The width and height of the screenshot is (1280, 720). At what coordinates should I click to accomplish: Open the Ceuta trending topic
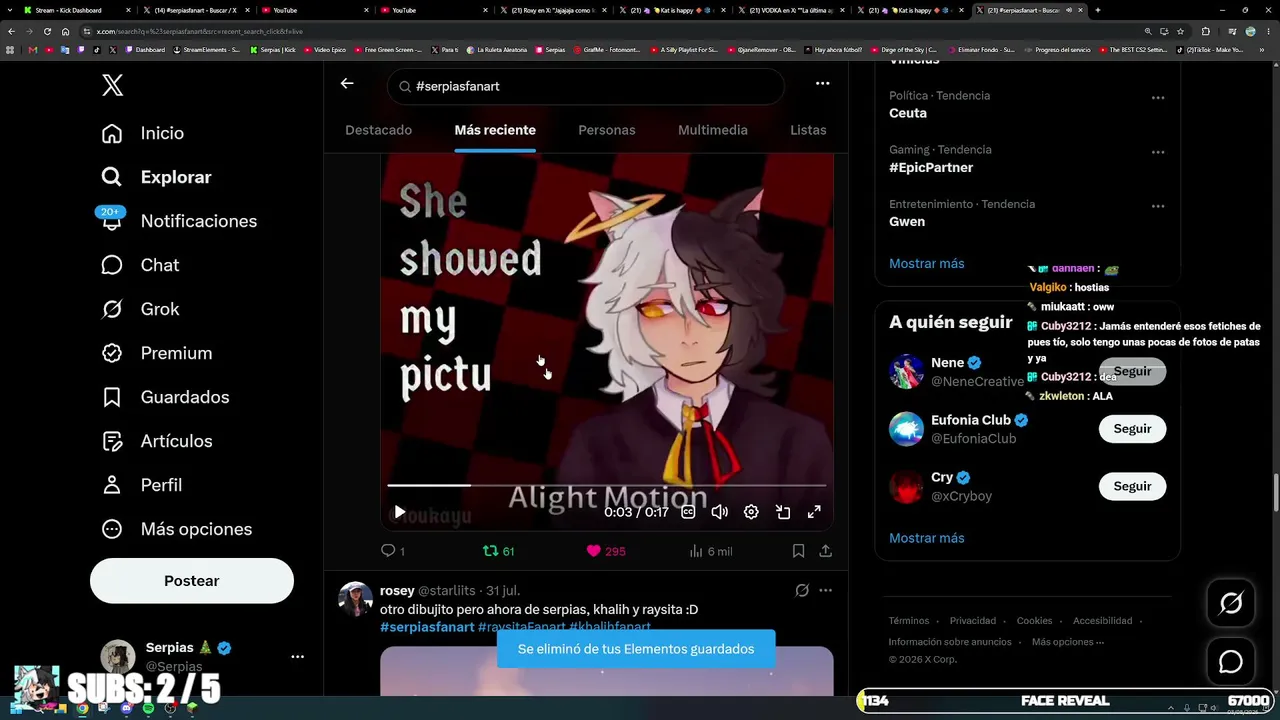(x=908, y=114)
